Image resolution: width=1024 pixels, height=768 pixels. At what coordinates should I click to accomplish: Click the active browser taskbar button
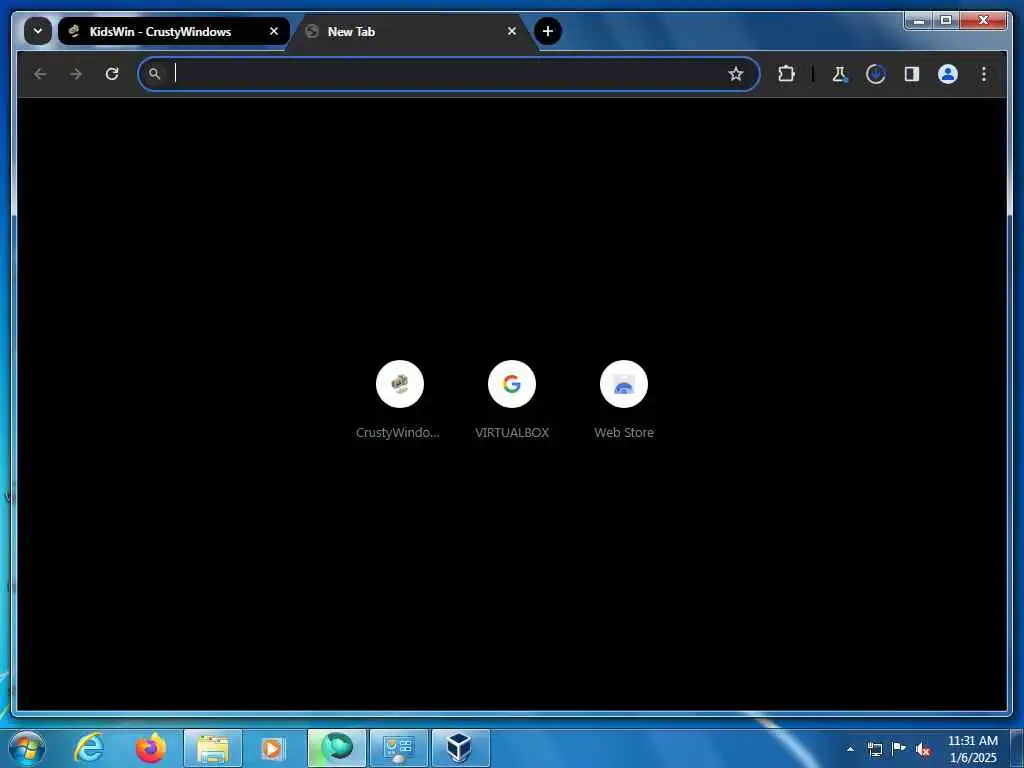(337, 748)
